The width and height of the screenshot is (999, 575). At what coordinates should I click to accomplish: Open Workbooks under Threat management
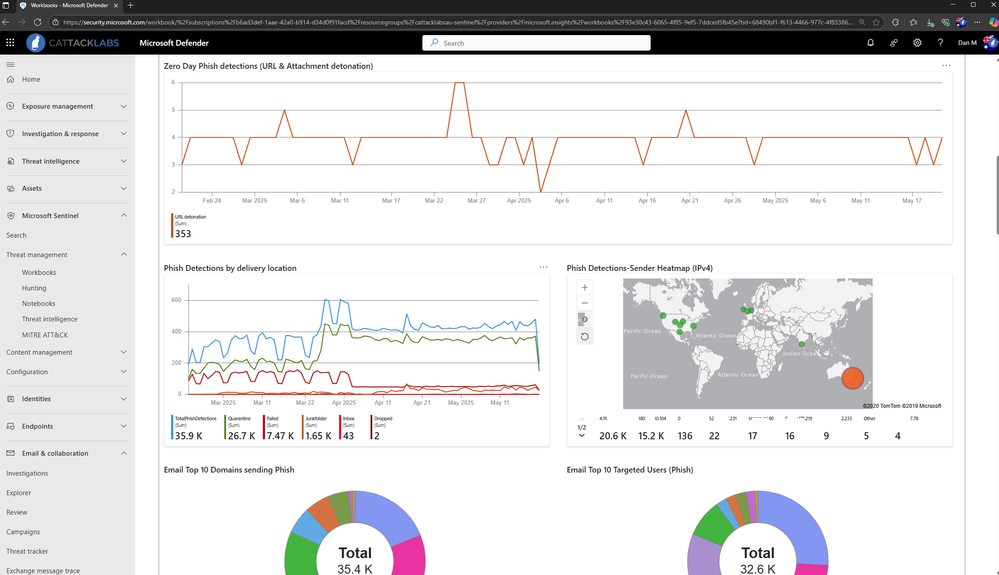point(39,273)
